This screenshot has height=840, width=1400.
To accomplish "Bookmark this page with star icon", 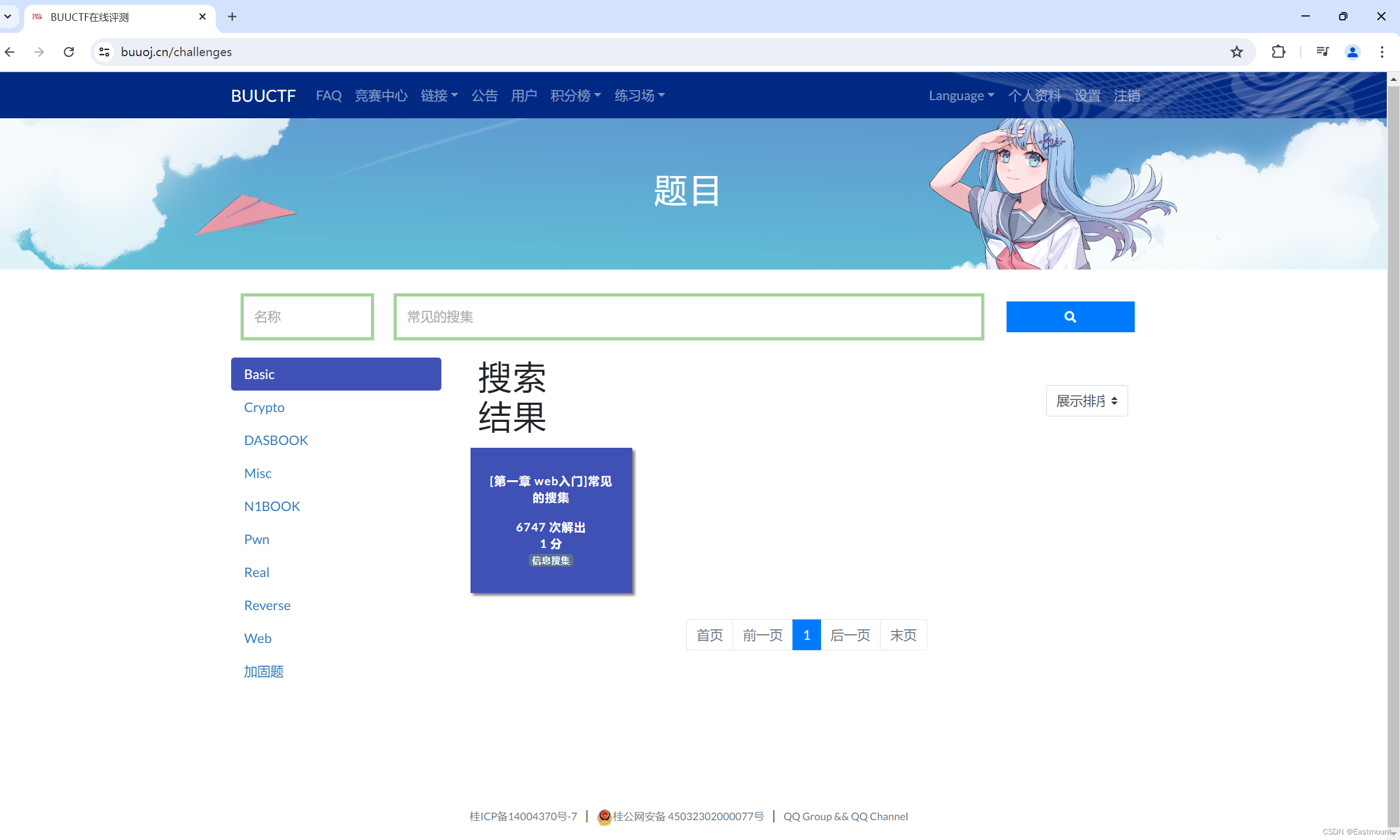I will (1237, 52).
